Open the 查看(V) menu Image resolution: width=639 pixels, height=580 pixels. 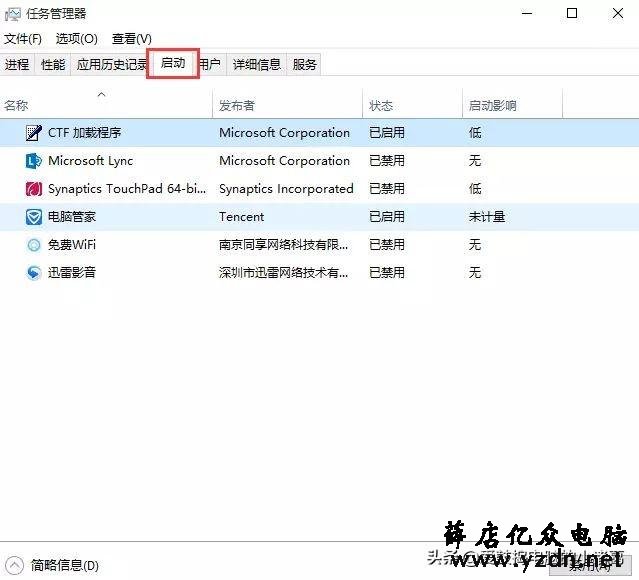132,39
